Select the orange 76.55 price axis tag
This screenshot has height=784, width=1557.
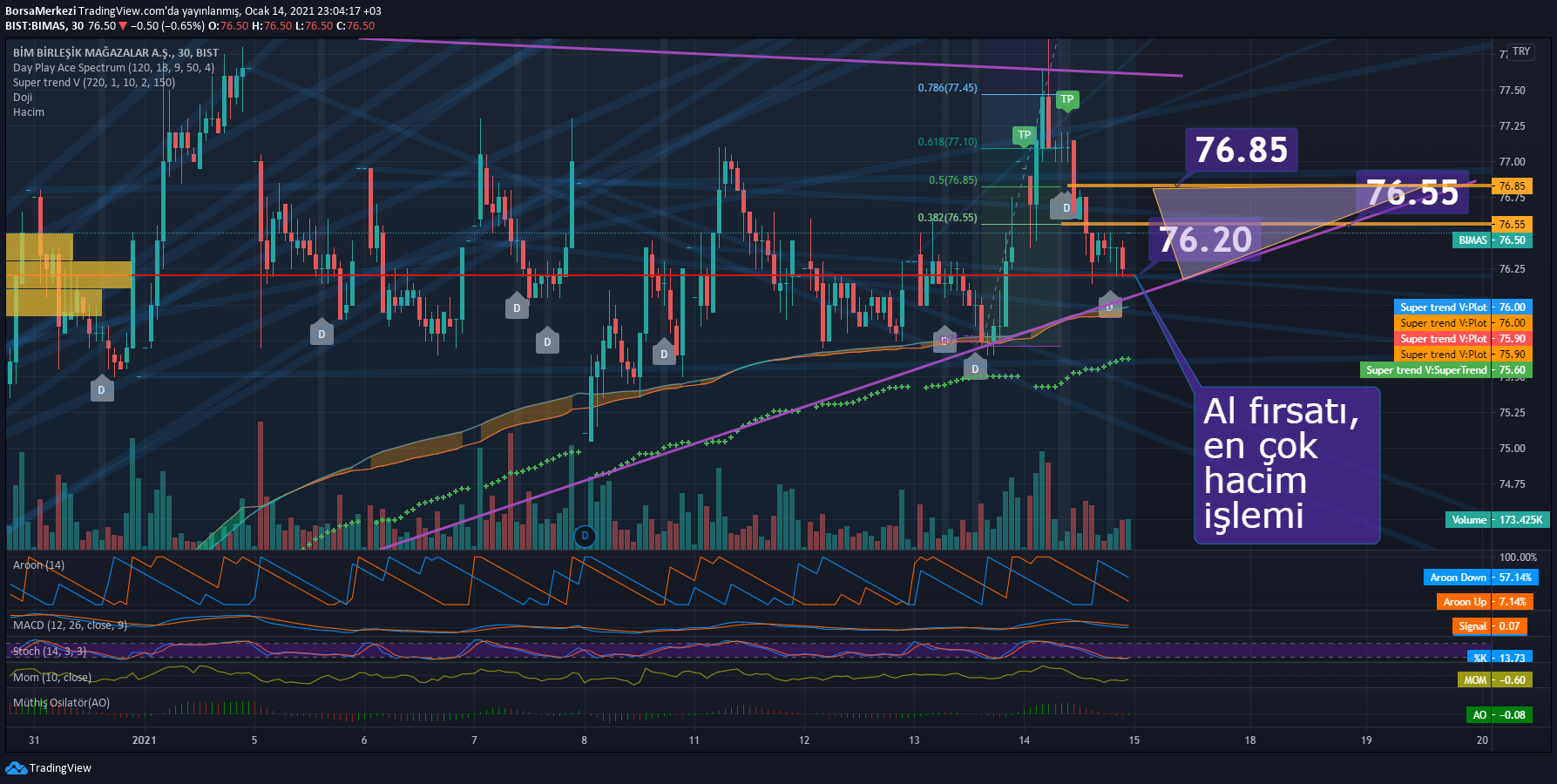point(1512,224)
